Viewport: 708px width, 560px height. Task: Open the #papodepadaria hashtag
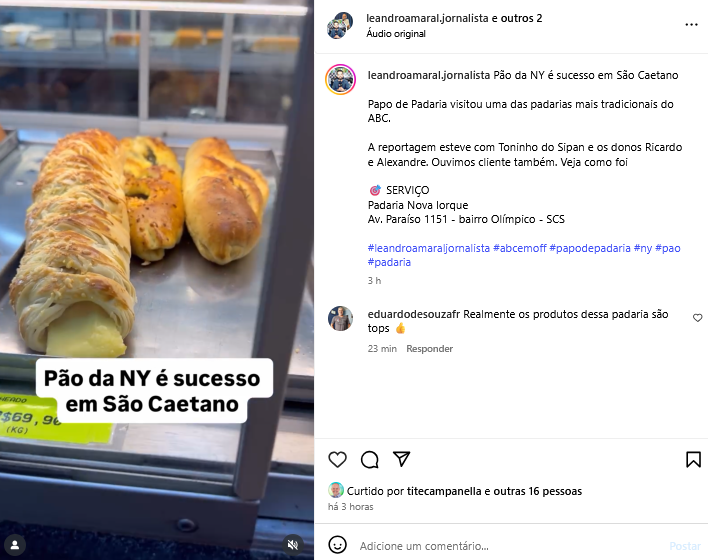coord(590,248)
